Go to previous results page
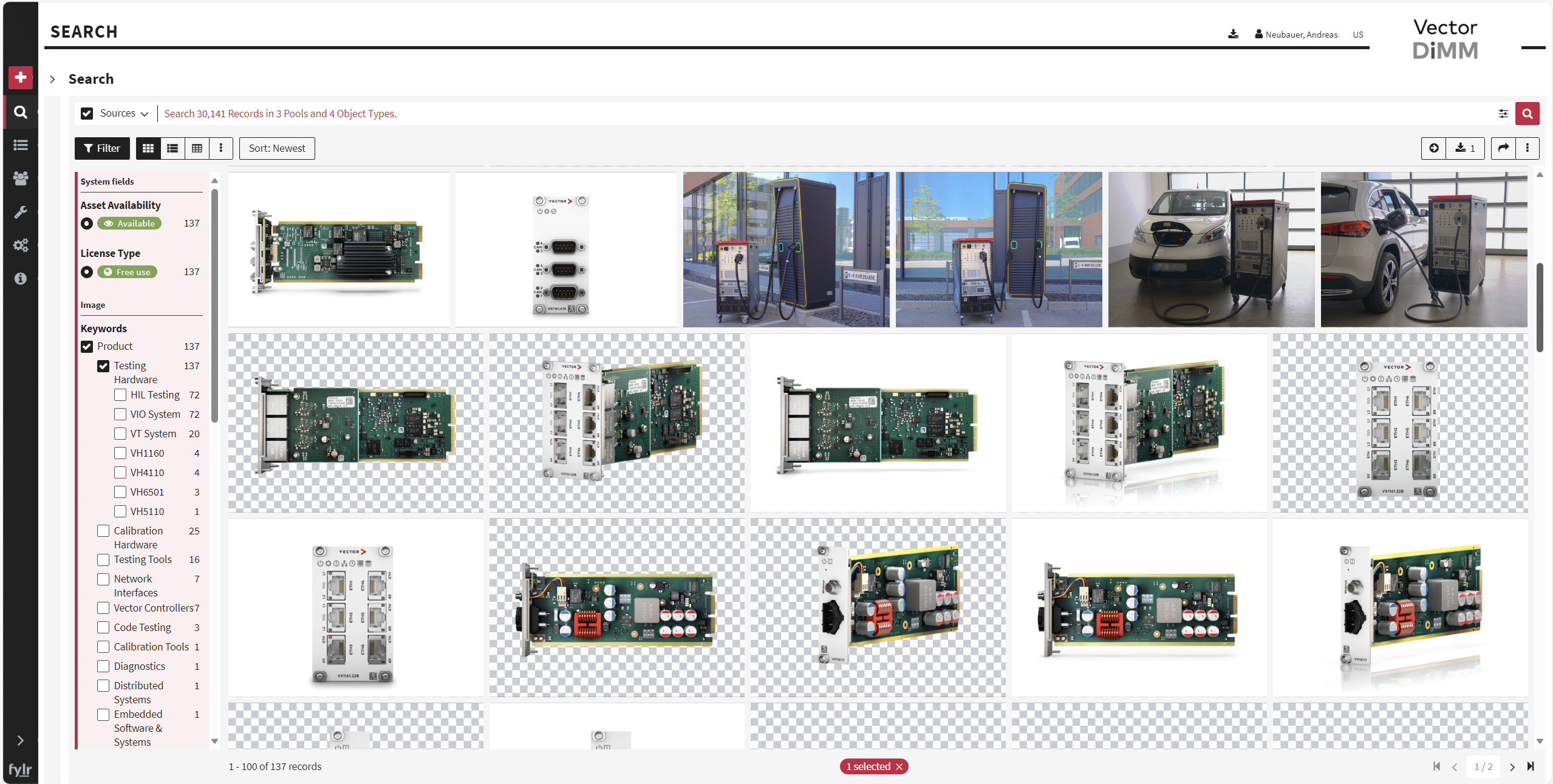Screen dimensions: 1553x784 (1455, 767)
